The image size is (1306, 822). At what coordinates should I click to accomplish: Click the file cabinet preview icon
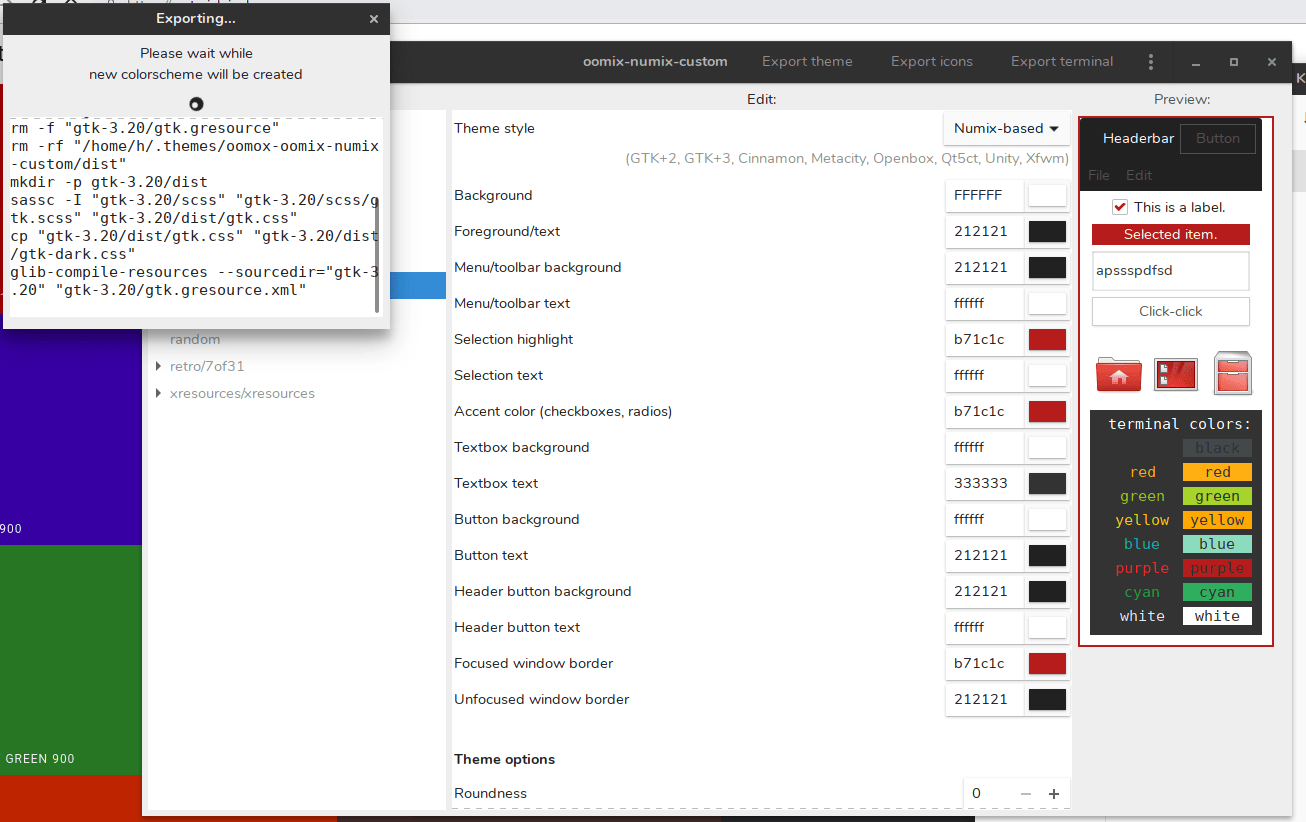1232,374
